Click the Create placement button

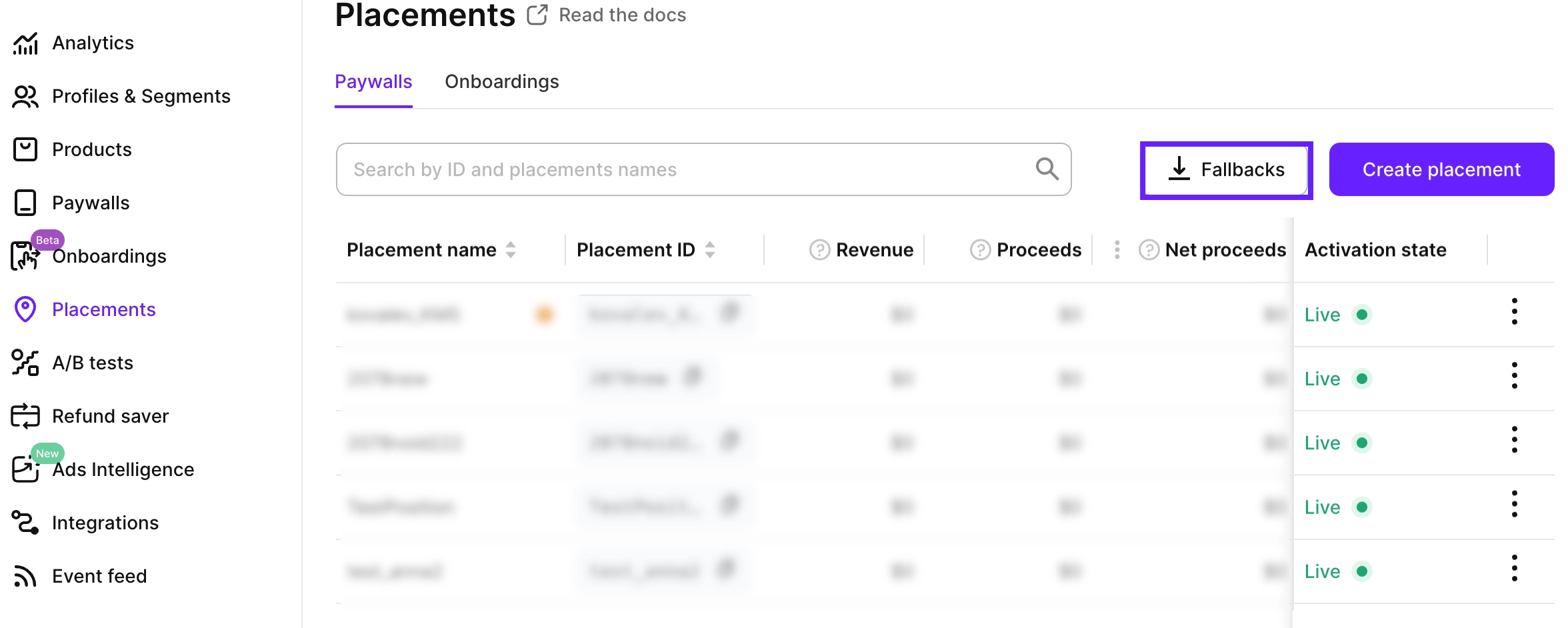1441,169
